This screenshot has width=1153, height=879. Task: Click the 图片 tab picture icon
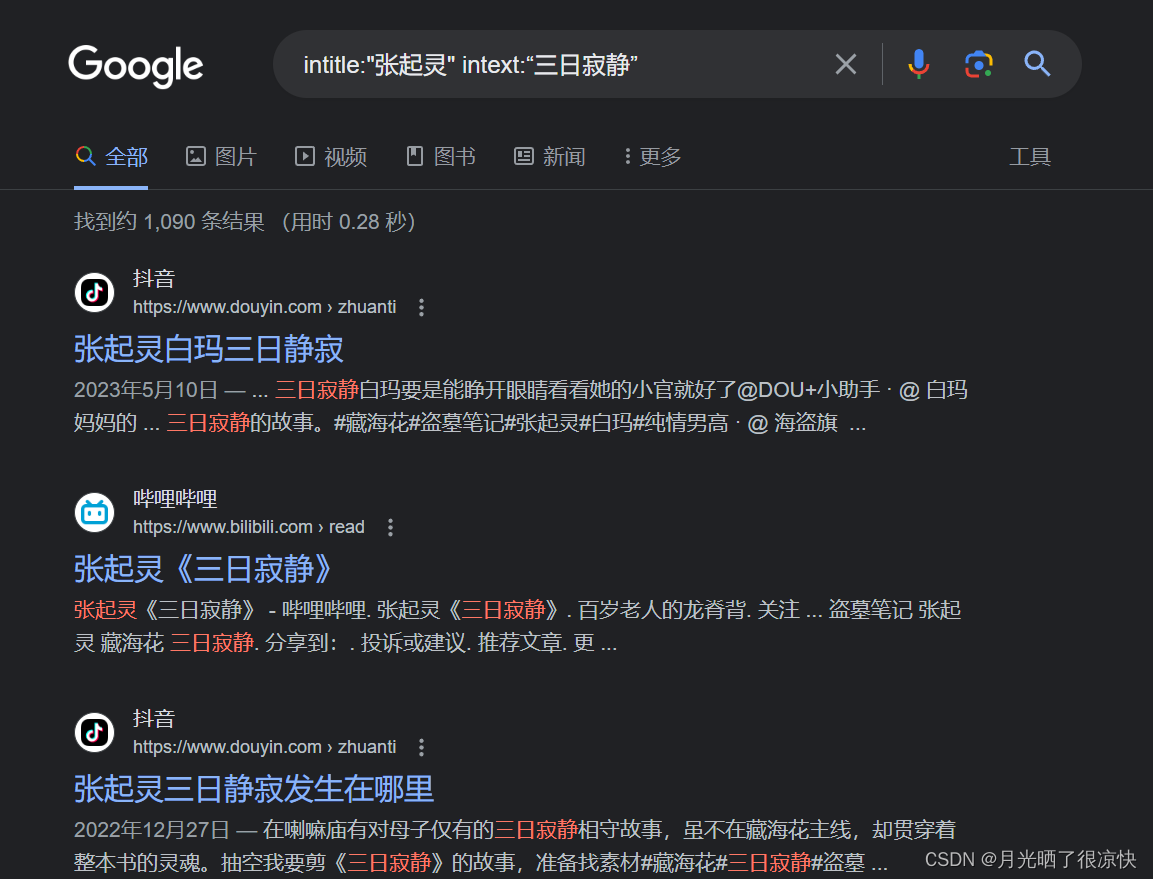pos(196,156)
